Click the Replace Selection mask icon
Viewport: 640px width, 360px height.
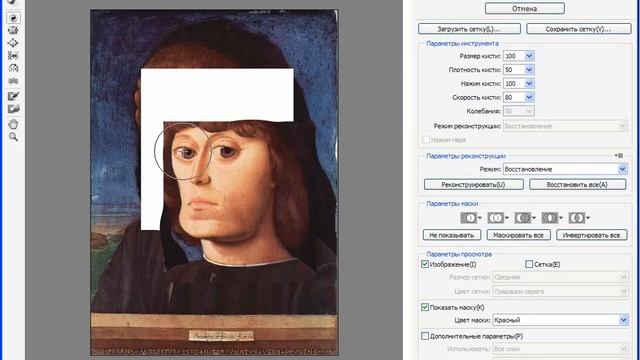(471, 218)
